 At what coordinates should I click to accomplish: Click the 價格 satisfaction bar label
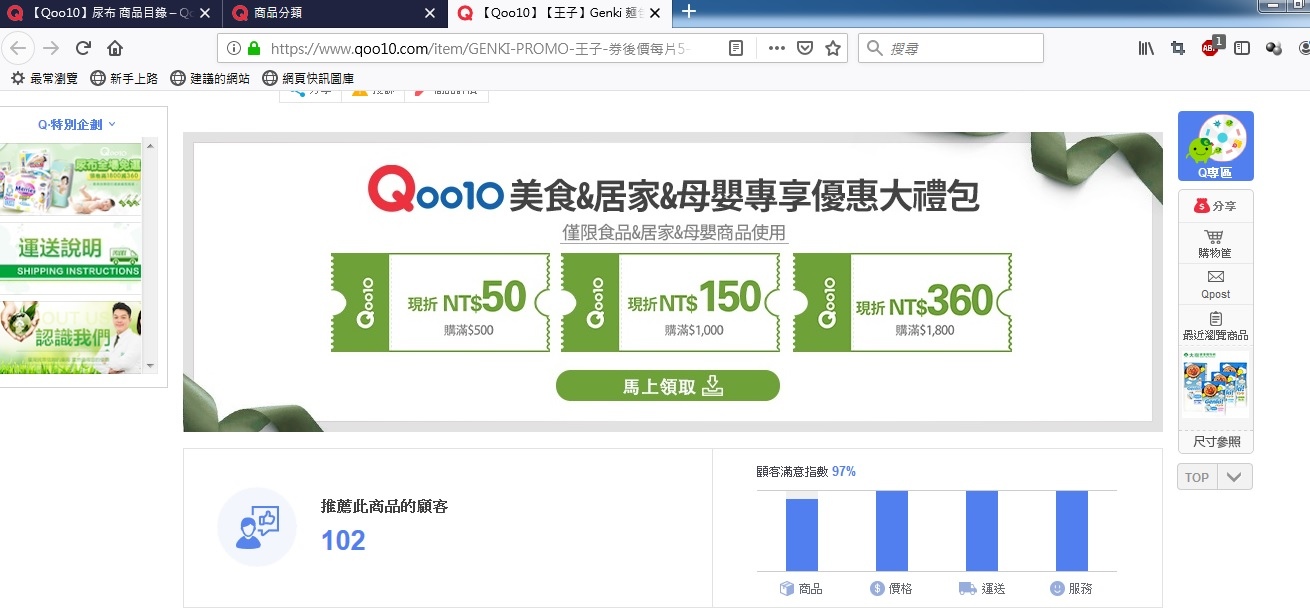pos(891,589)
